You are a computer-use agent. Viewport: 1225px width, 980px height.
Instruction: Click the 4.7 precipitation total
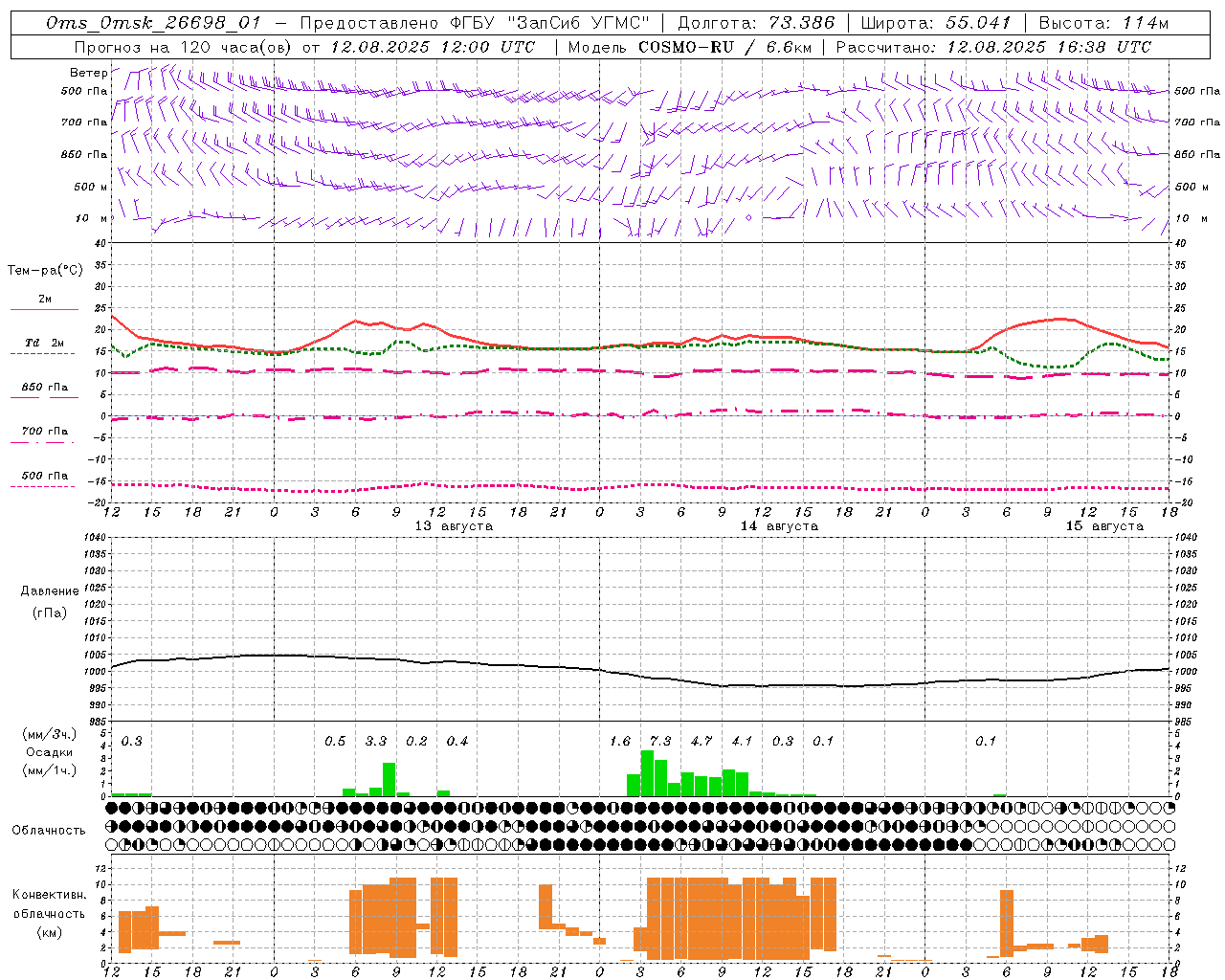point(702,741)
